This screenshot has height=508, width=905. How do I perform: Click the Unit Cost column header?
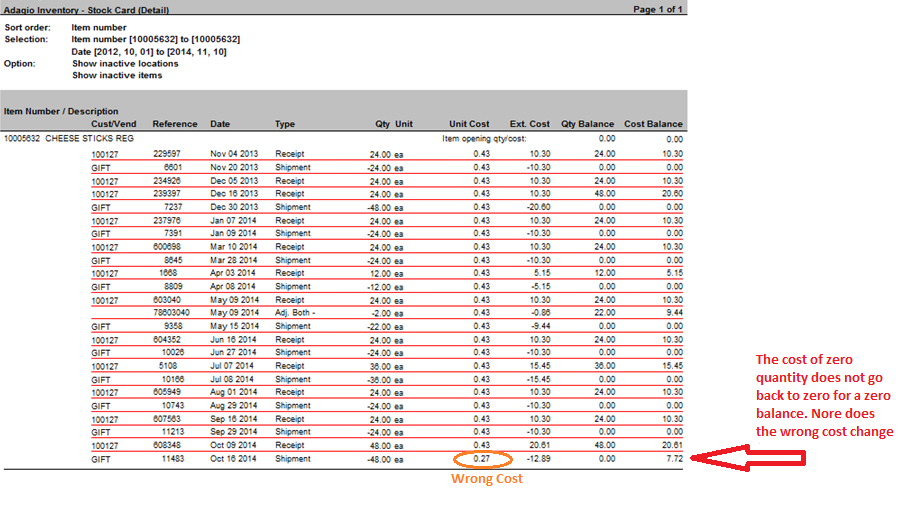(469, 124)
